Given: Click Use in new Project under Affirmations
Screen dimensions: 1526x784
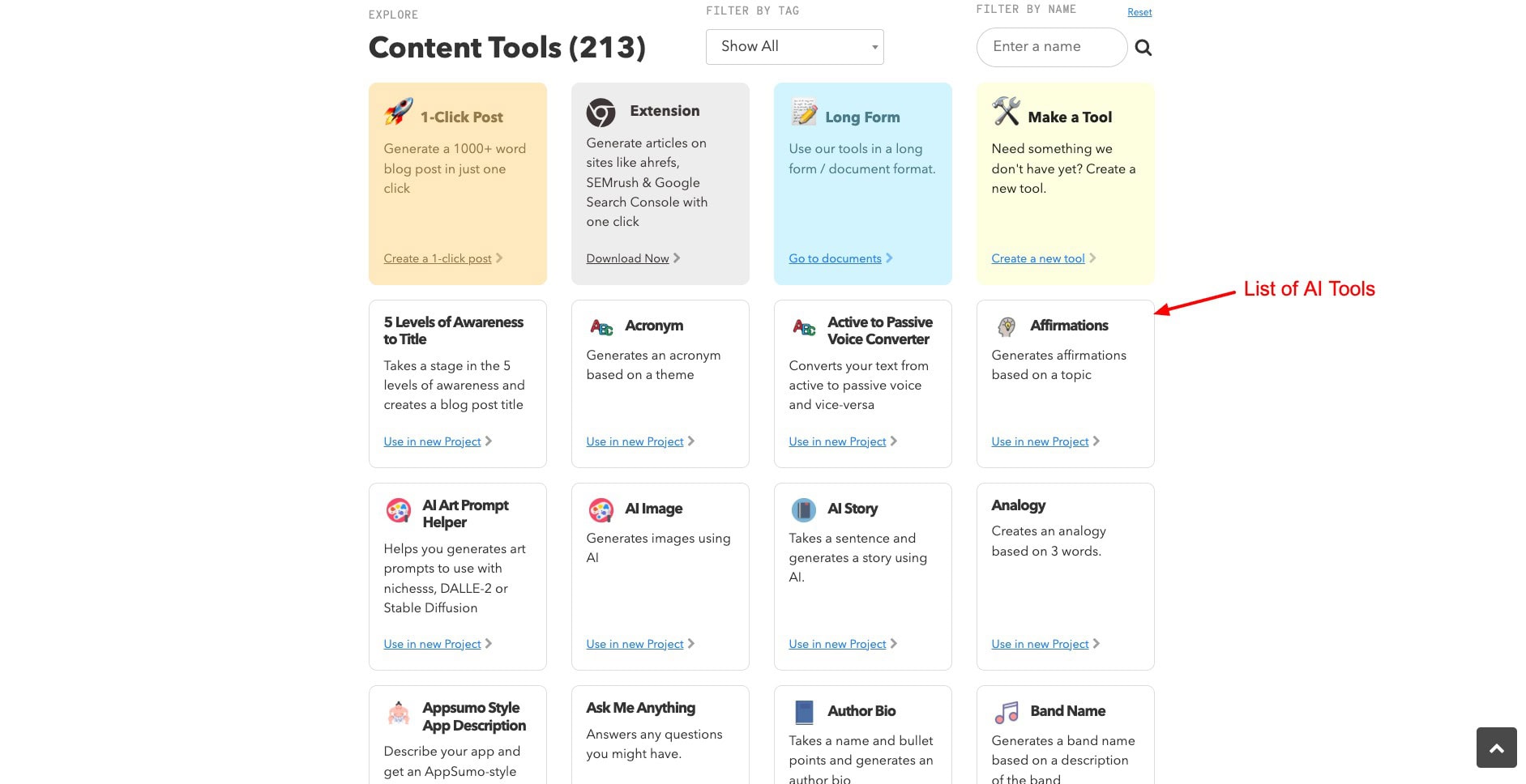Looking at the screenshot, I should pos(1041,441).
